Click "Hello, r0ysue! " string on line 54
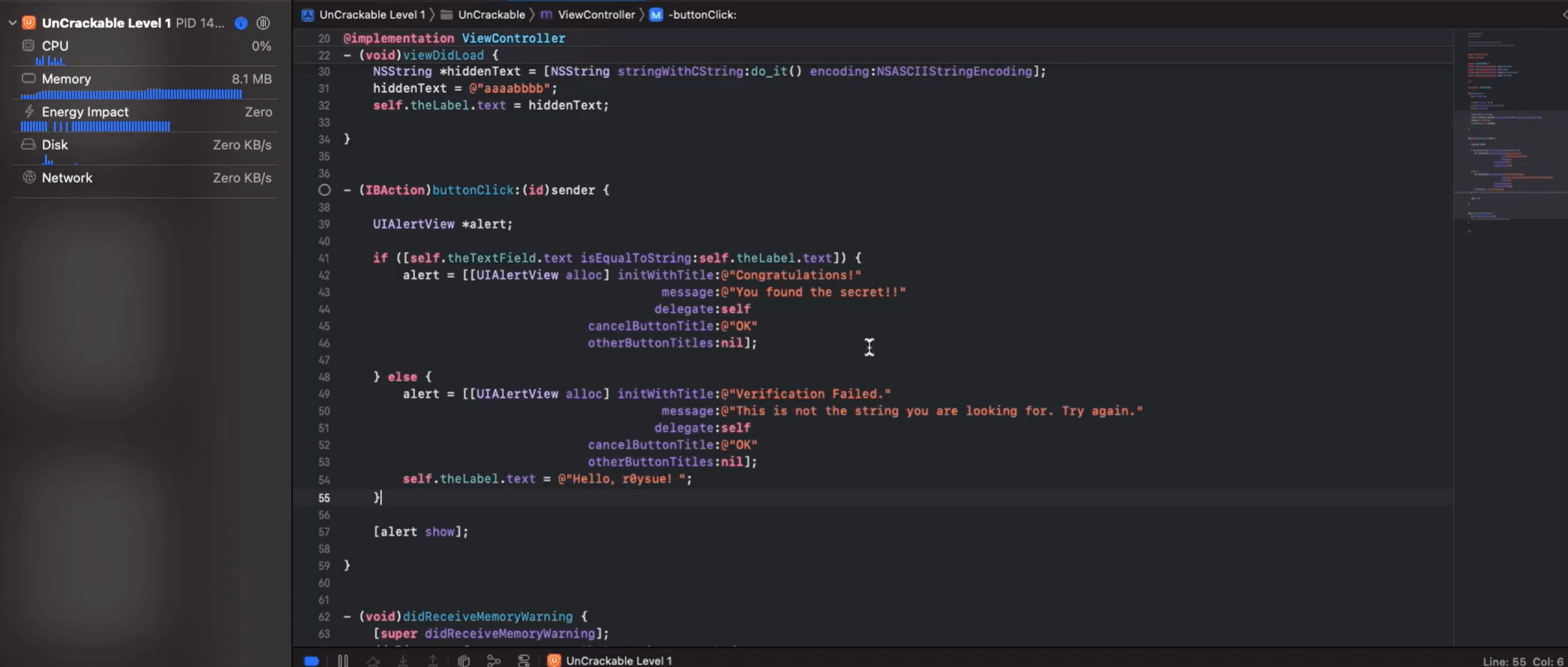The width and height of the screenshot is (1568, 667). coord(622,479)
